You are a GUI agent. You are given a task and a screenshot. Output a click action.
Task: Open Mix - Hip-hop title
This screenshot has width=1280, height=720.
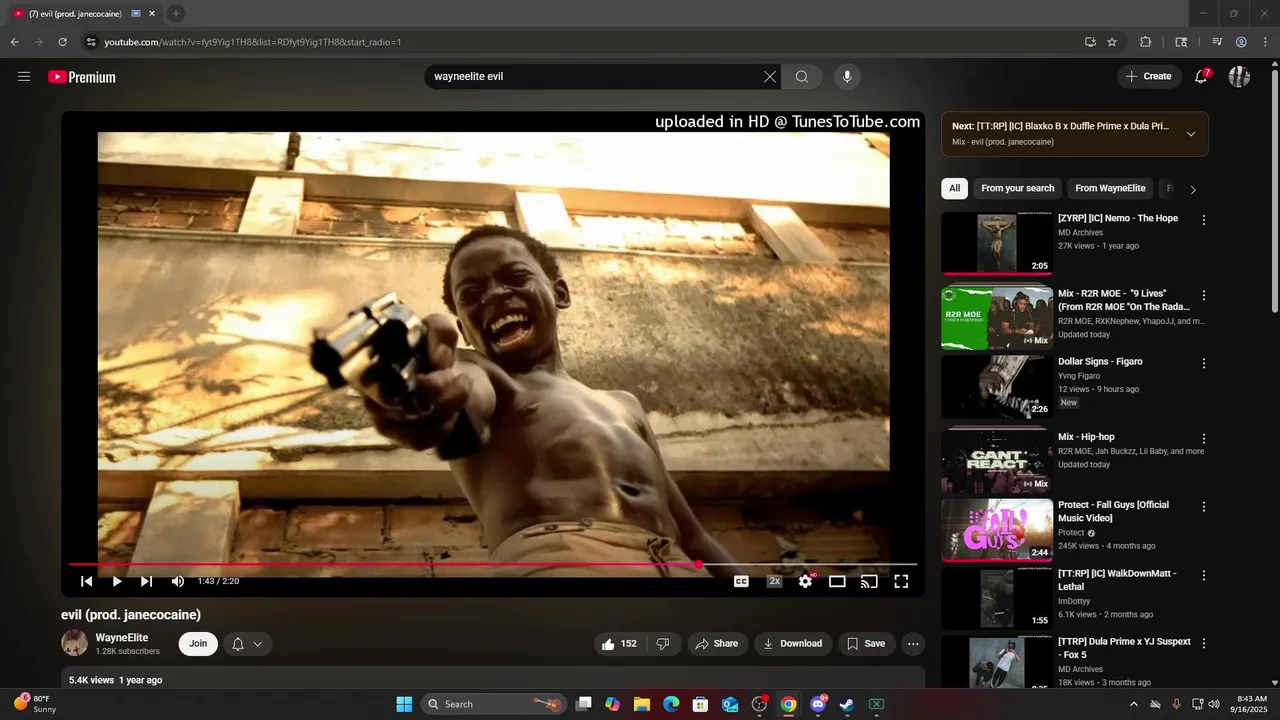(x=1086, y=437)
